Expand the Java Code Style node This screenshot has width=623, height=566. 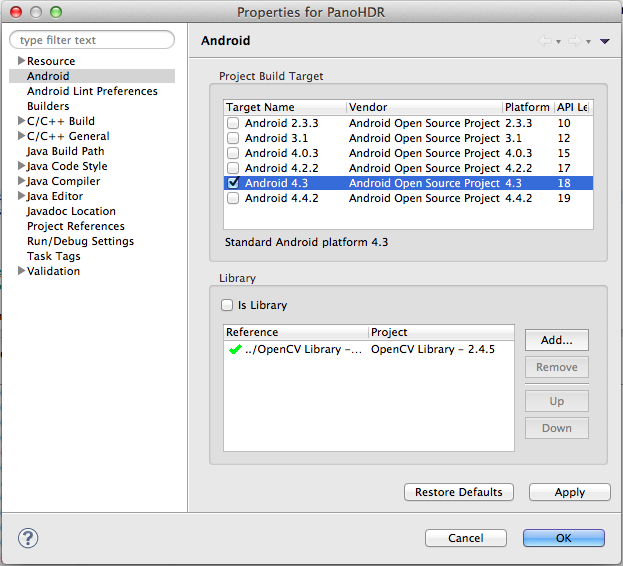pos(21,166)
